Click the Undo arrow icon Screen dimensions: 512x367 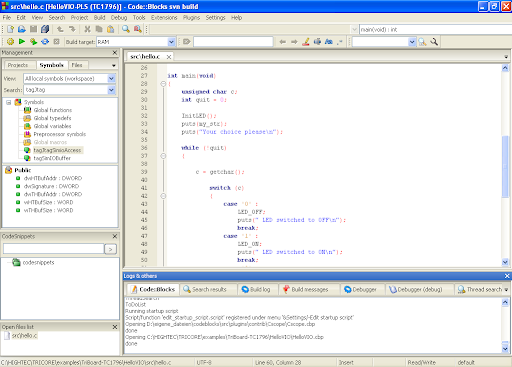(60, 29)
